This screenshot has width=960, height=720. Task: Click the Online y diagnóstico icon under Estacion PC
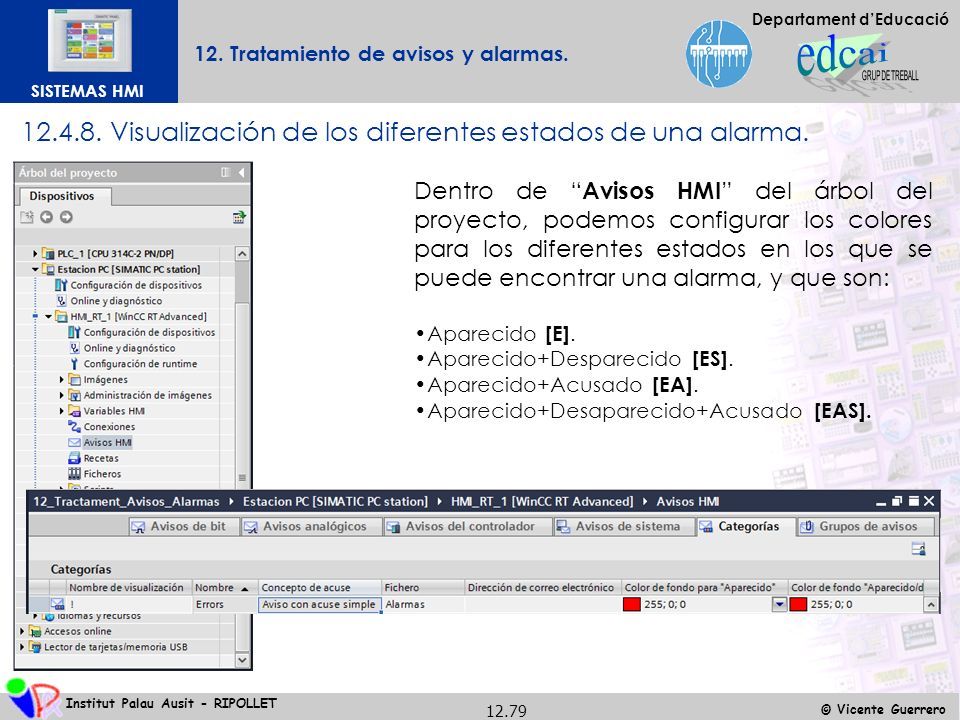pyautogui.click(x=61, y=301)
